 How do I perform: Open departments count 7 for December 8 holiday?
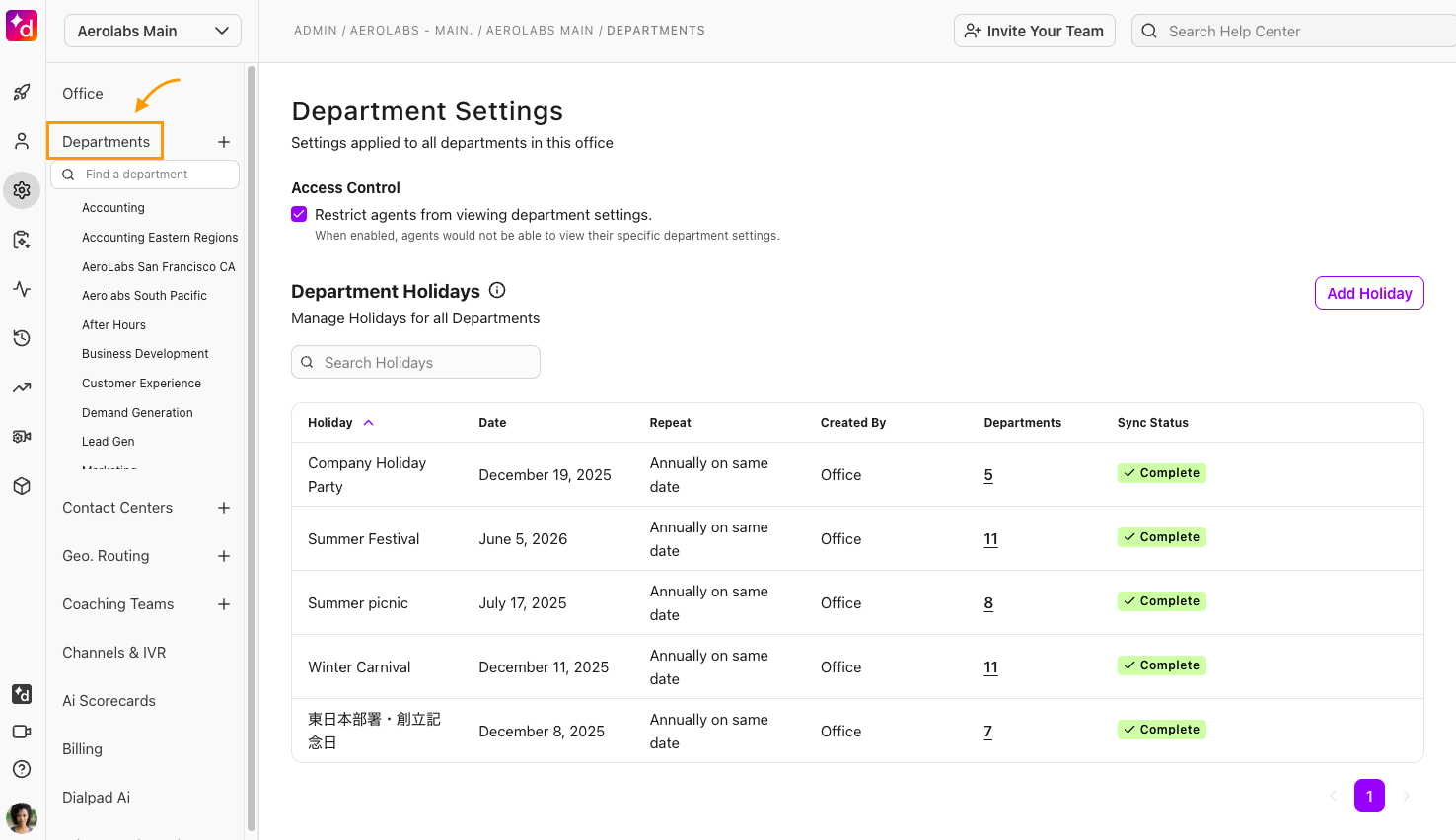coord(987,732)
